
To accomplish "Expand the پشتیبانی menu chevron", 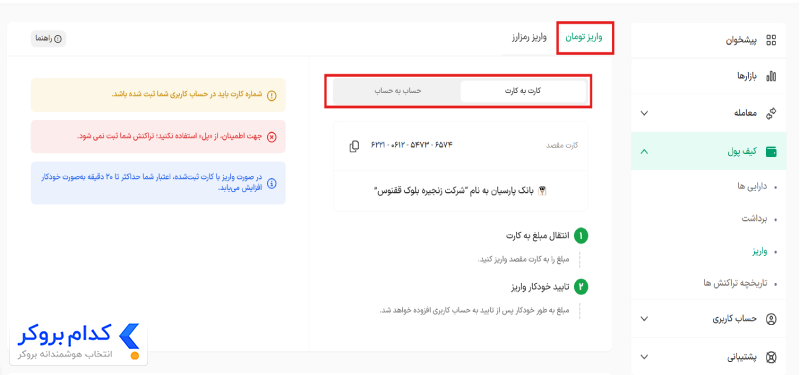I will (644, 358).
